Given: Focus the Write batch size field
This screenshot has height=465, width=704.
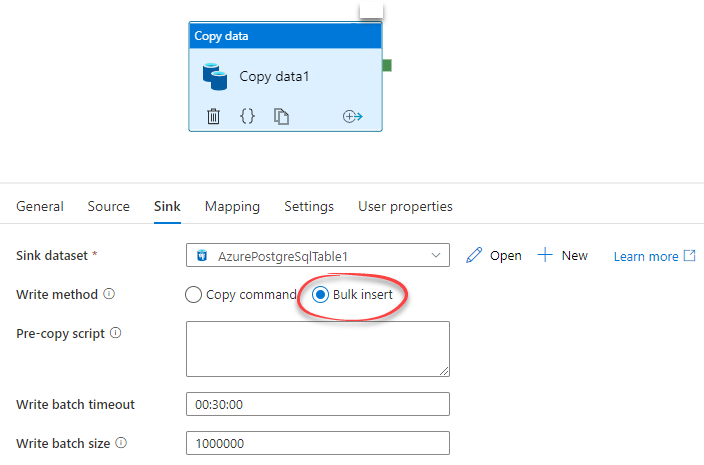Looking at the screenshot, I should coord(318,443).
